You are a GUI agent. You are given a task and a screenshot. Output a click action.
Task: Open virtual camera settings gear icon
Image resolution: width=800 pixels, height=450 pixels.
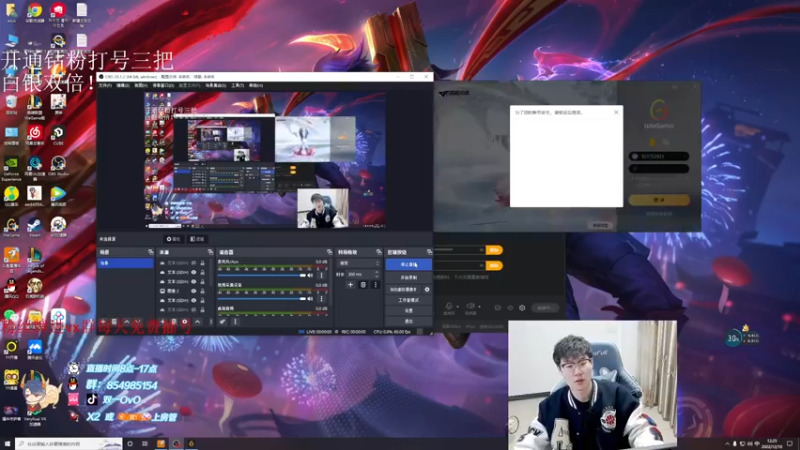(427, 289)
